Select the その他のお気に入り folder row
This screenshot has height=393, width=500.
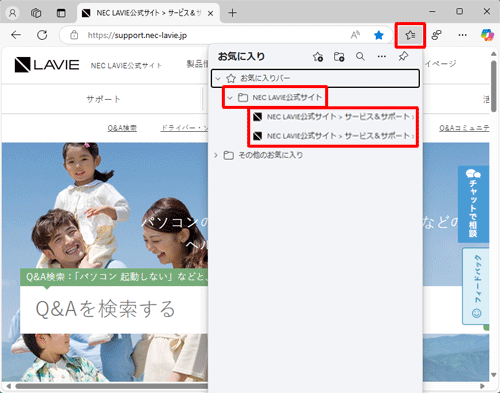315,155
